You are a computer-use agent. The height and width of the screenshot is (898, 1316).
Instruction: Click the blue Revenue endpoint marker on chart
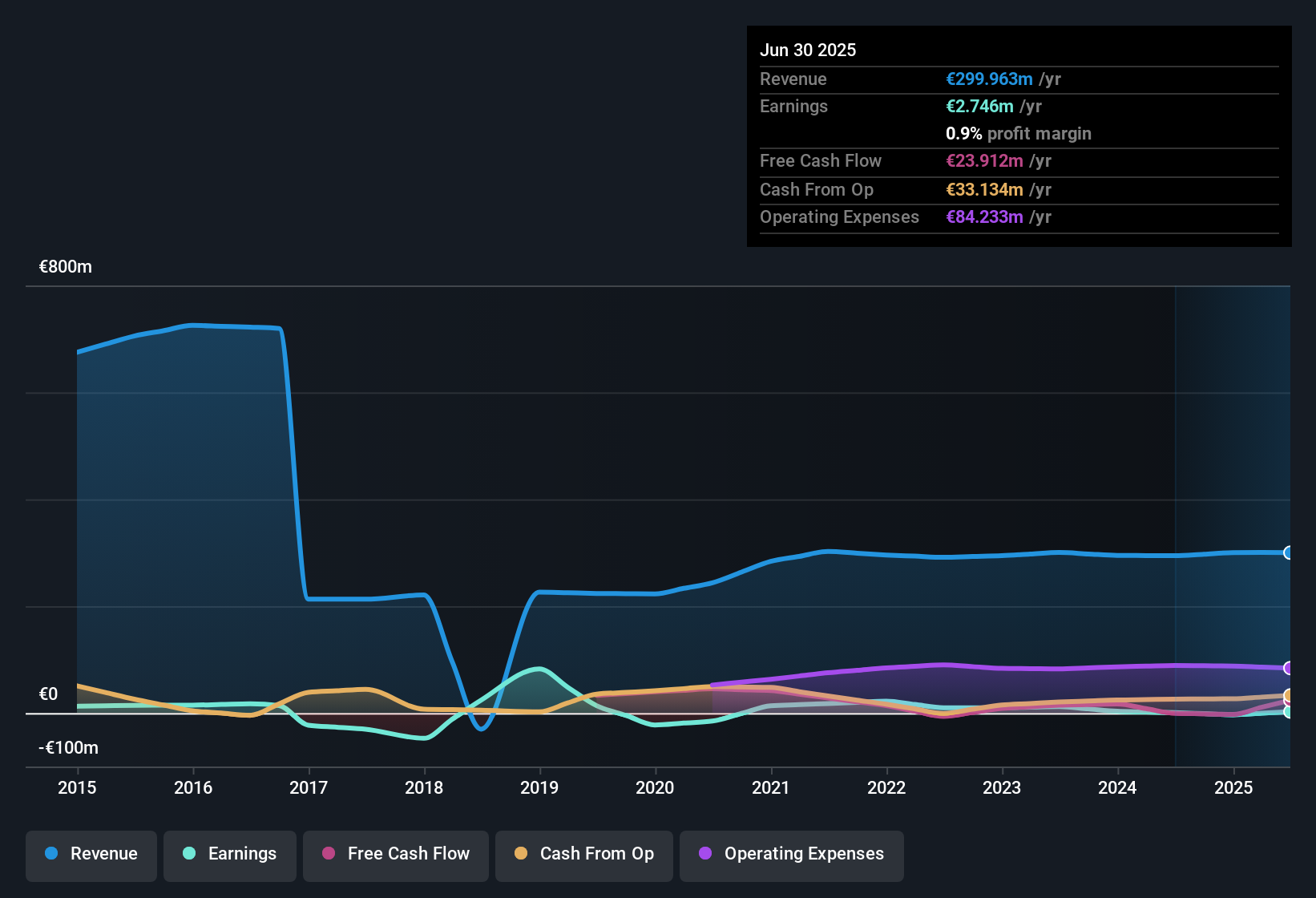click(x=1288, y=553)
